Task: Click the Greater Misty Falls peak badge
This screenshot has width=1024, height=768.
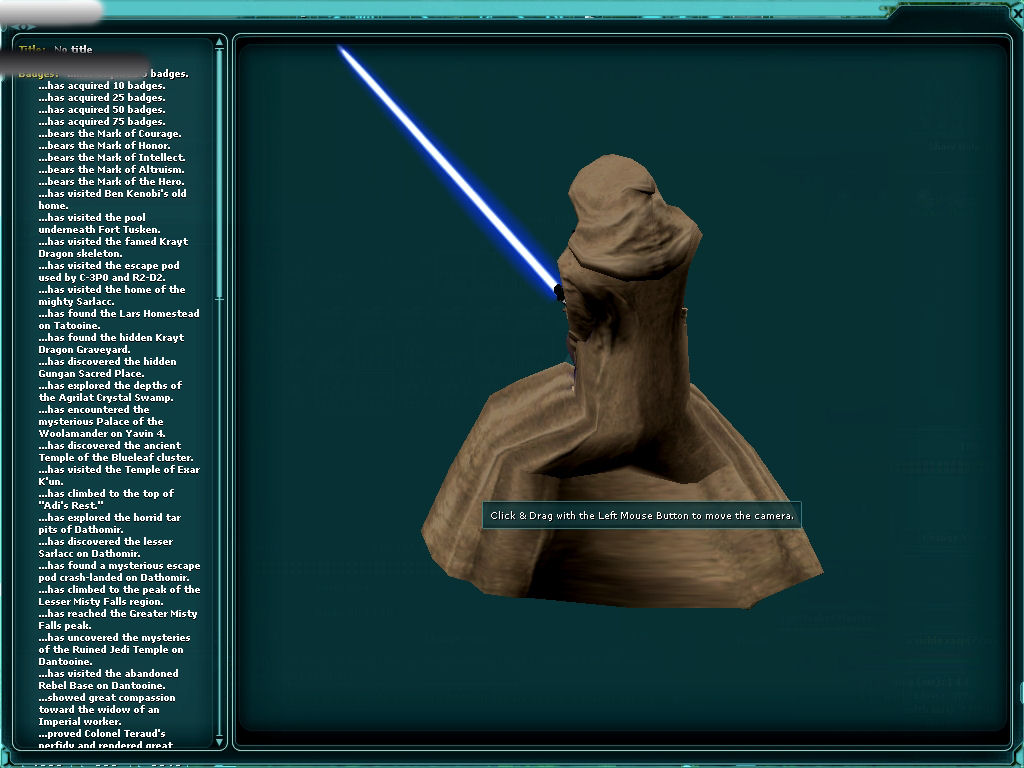Action: pos(118,619)
